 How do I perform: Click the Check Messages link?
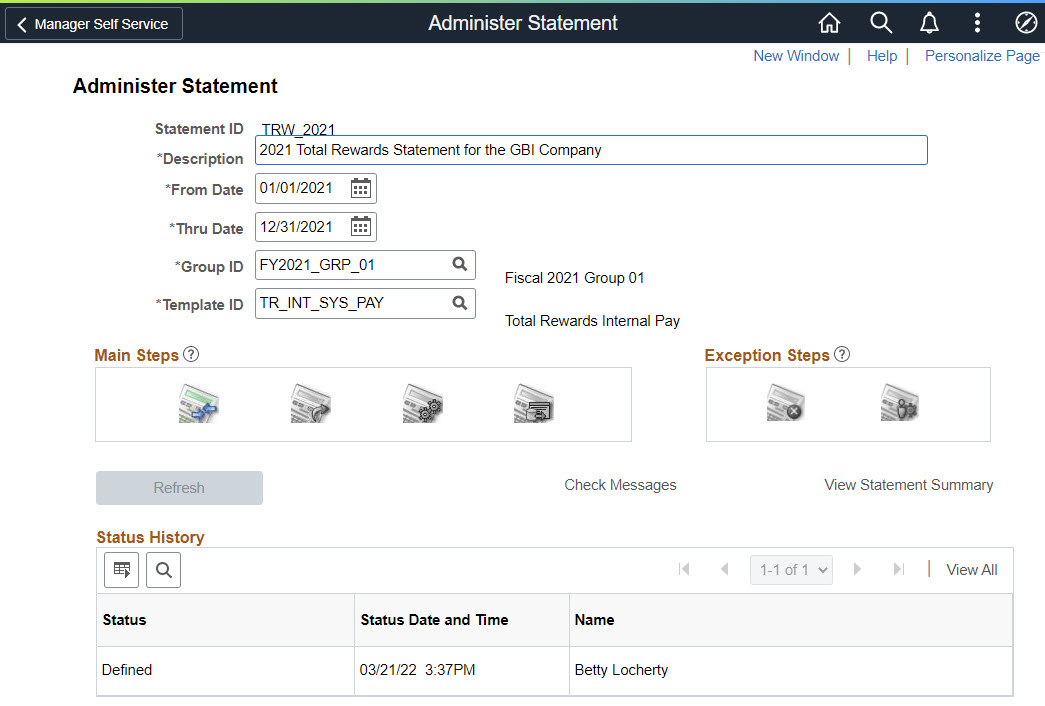[x=620, y=485]
